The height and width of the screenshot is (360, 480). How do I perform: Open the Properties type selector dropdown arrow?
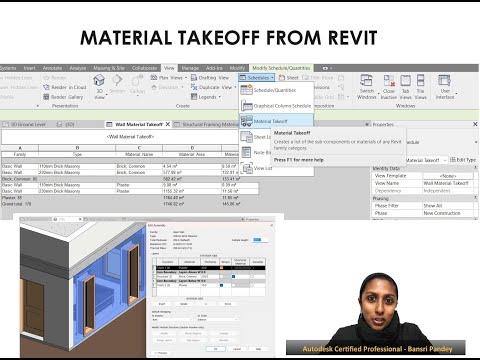476,142
